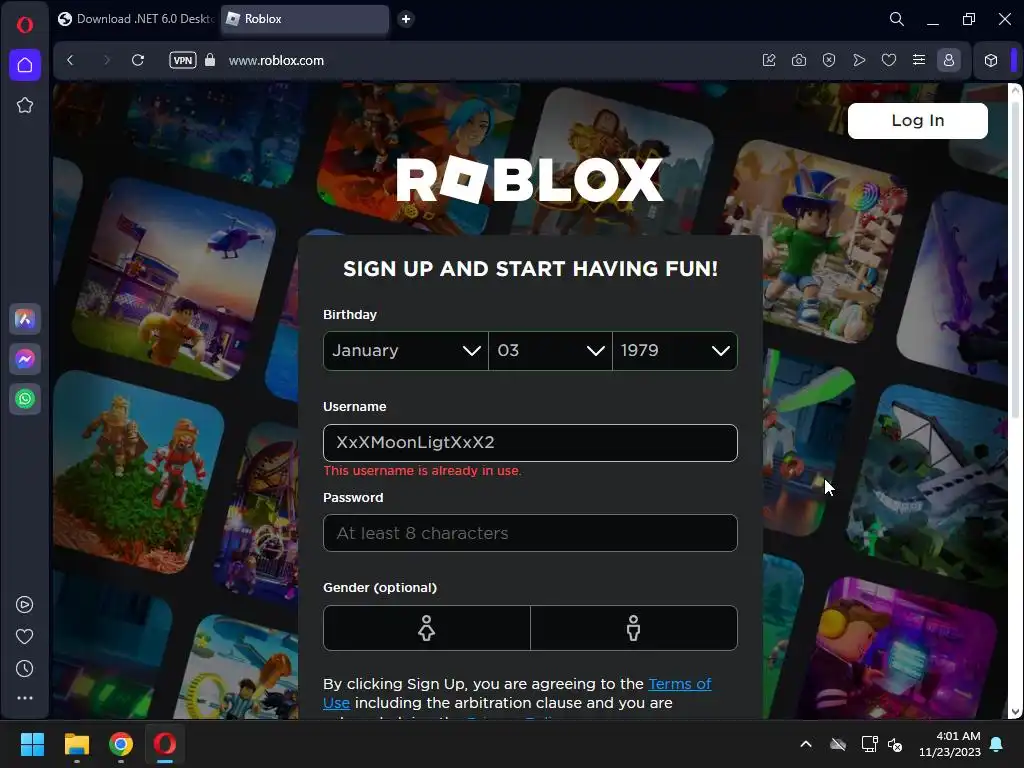Open sidebar setup three-dots menu

click(x=25, y=698)
